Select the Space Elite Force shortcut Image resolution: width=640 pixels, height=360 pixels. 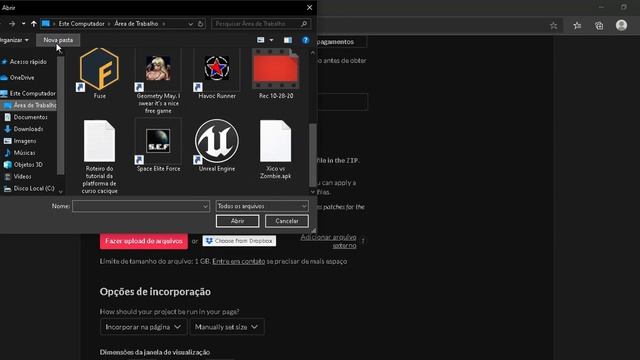[158, 141]
